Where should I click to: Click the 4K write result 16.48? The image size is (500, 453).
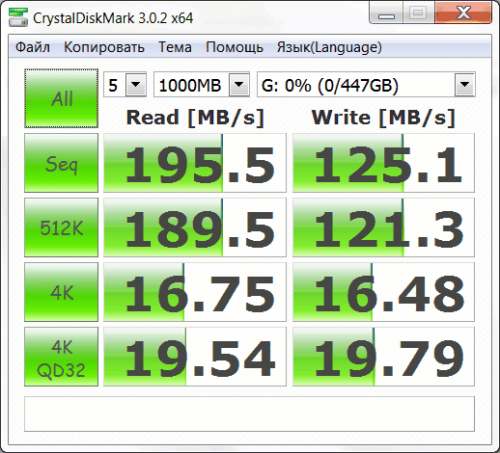(x=383, y=292)
